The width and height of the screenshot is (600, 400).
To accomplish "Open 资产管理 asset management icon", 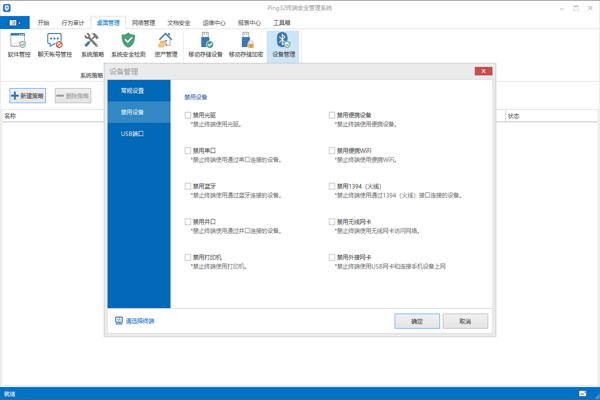I will (x=165, y=43).
